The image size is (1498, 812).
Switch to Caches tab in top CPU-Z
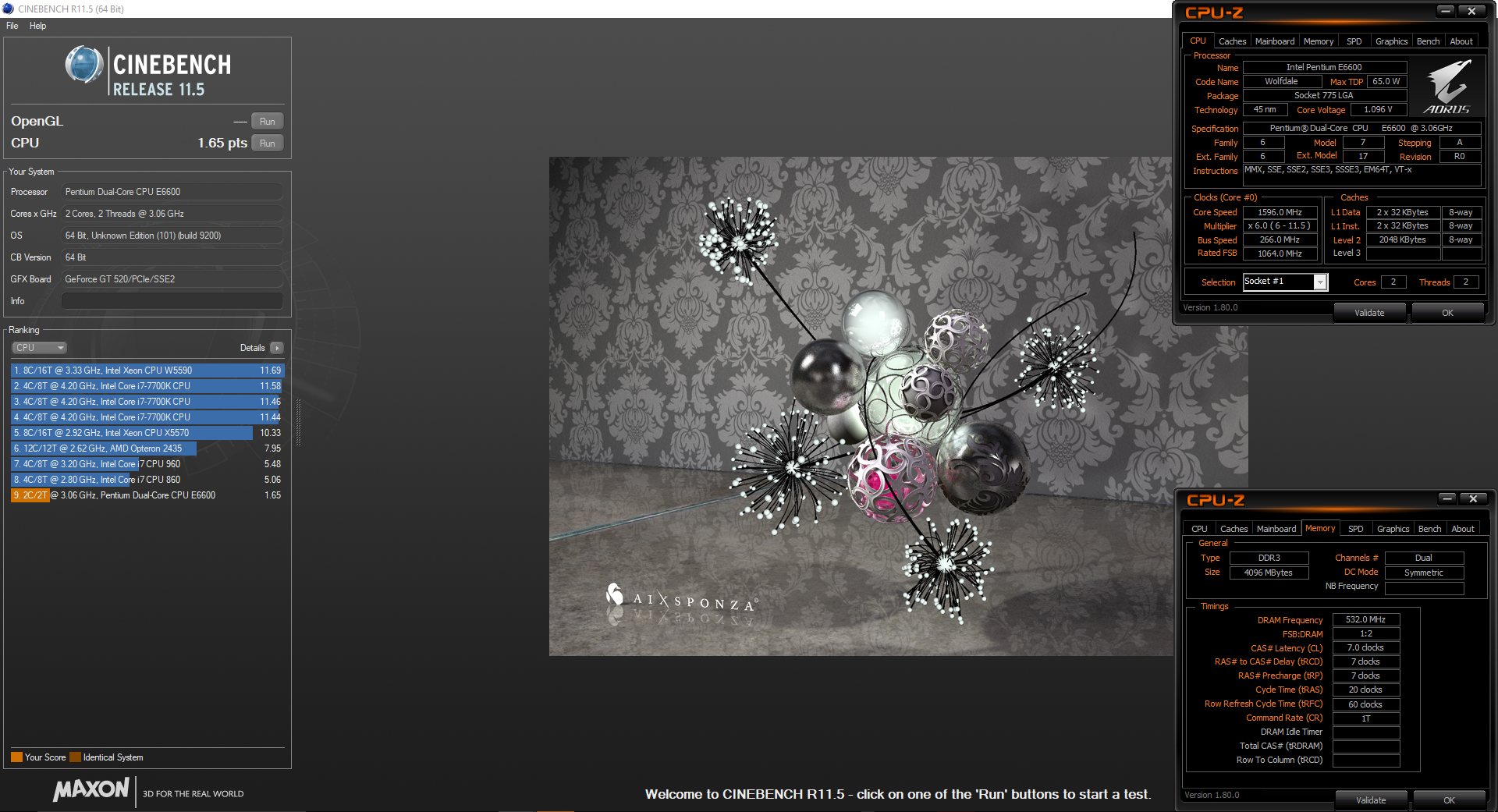click(x=1232, y=41)
